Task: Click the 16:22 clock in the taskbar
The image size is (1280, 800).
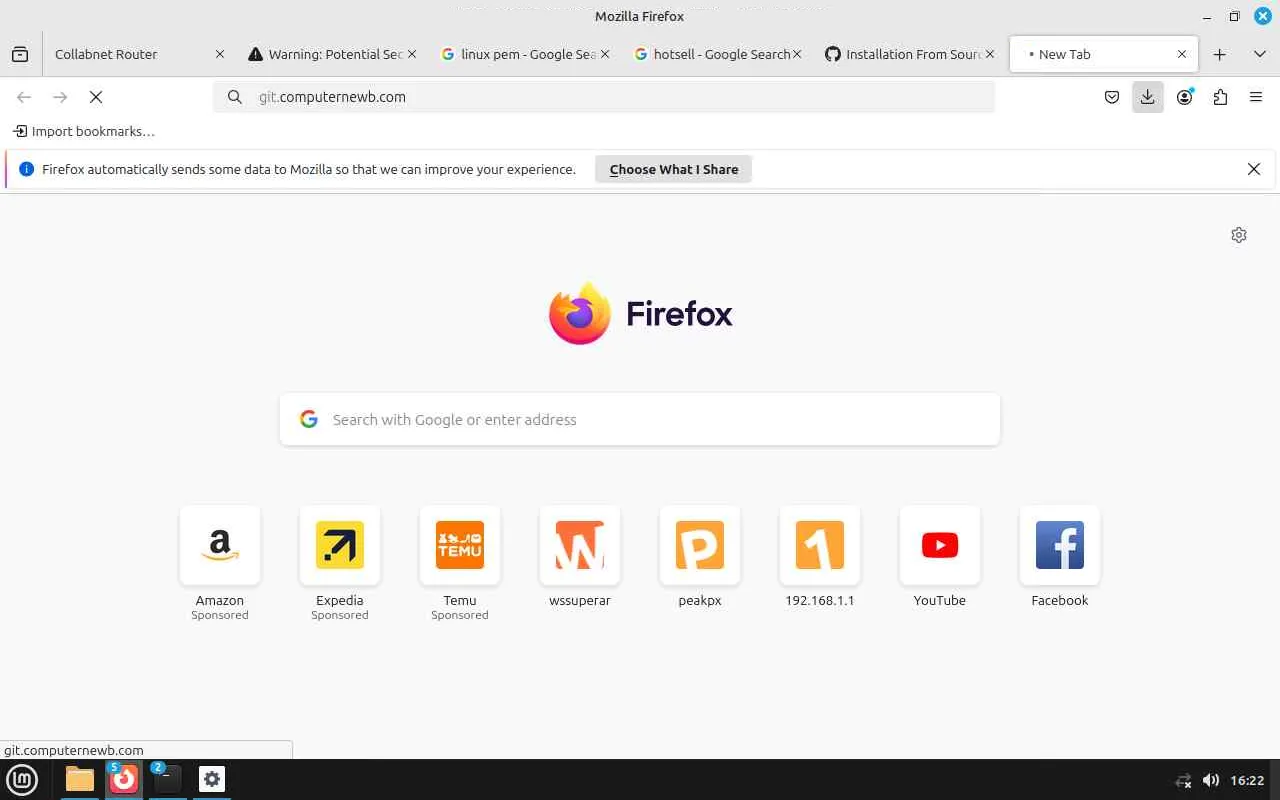Action: click(x=1247, y=780)
